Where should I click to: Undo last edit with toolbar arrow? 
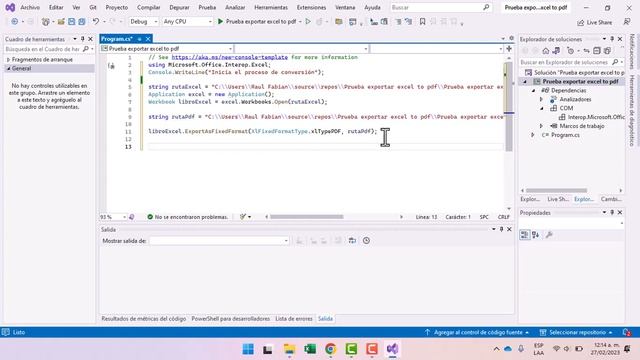[x=96, y=21]
